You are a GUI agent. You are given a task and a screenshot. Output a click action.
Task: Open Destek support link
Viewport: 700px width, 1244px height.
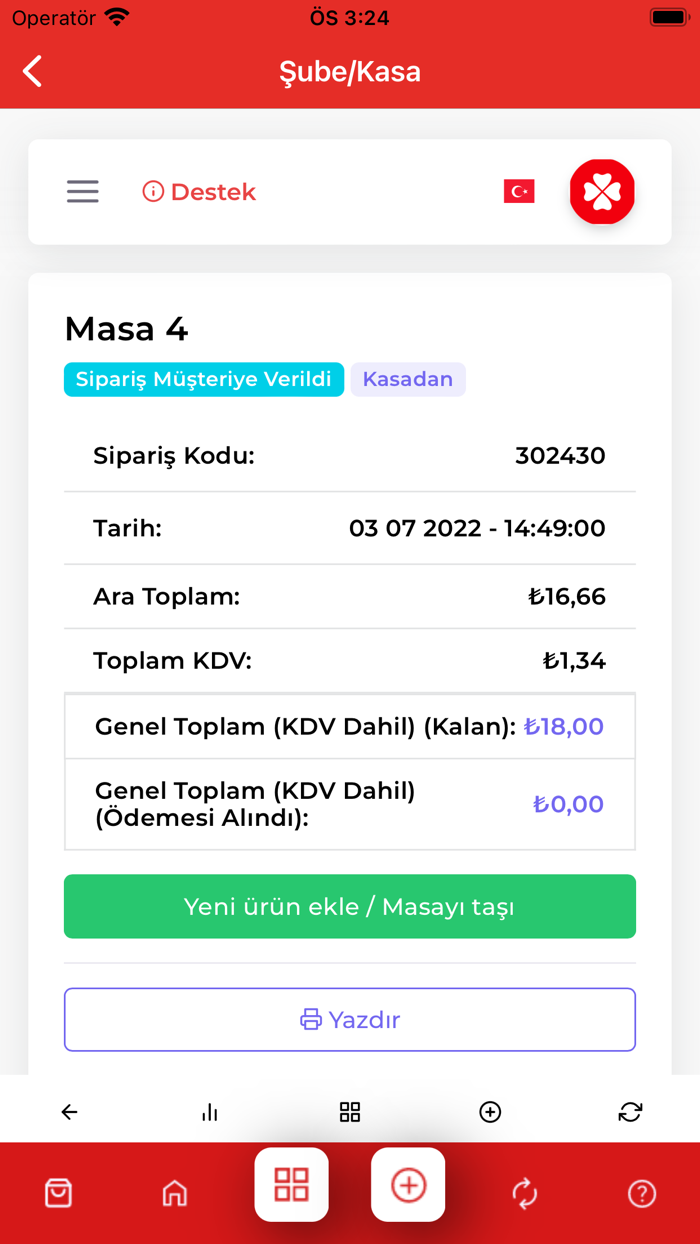click(x=198, y=191)
